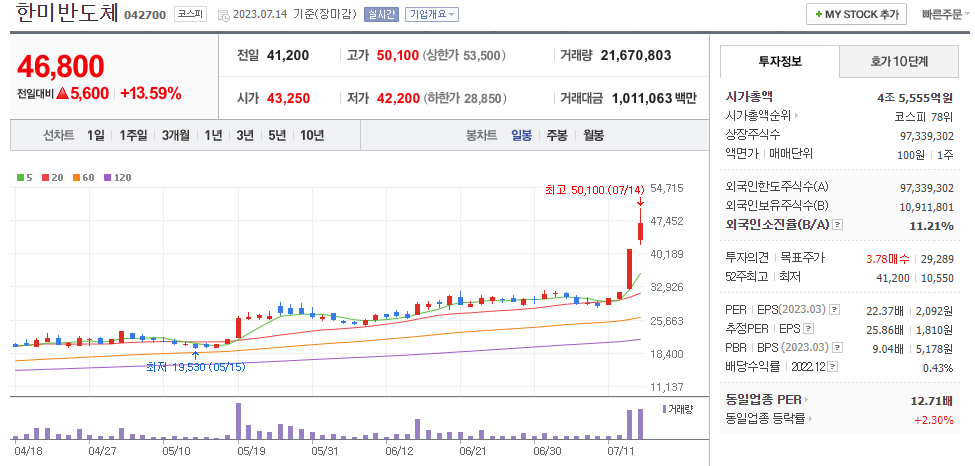Switch to the 호가 10단계 tab

pos(899,61)
